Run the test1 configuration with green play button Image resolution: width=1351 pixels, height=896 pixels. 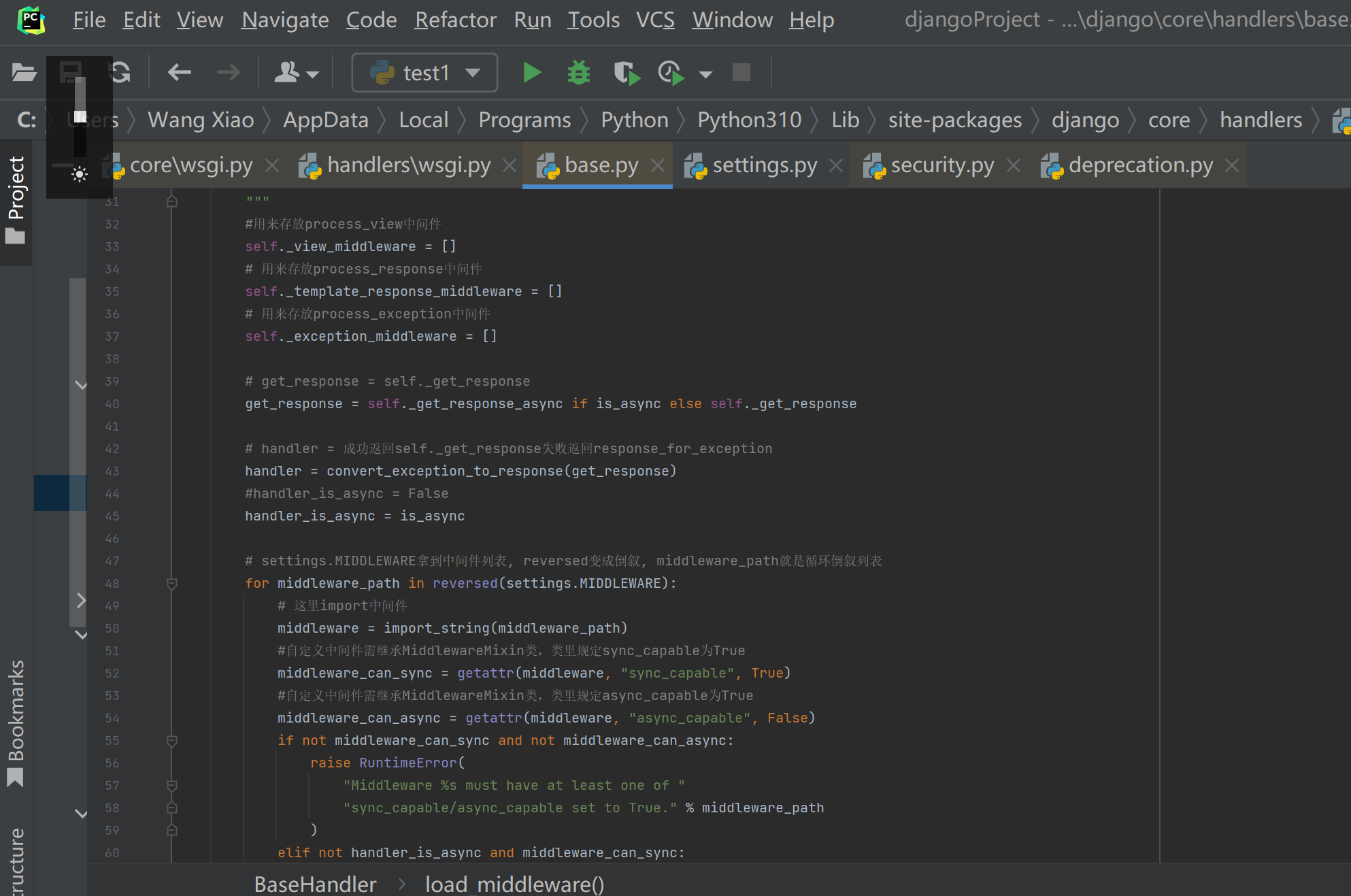click(532, 73)
